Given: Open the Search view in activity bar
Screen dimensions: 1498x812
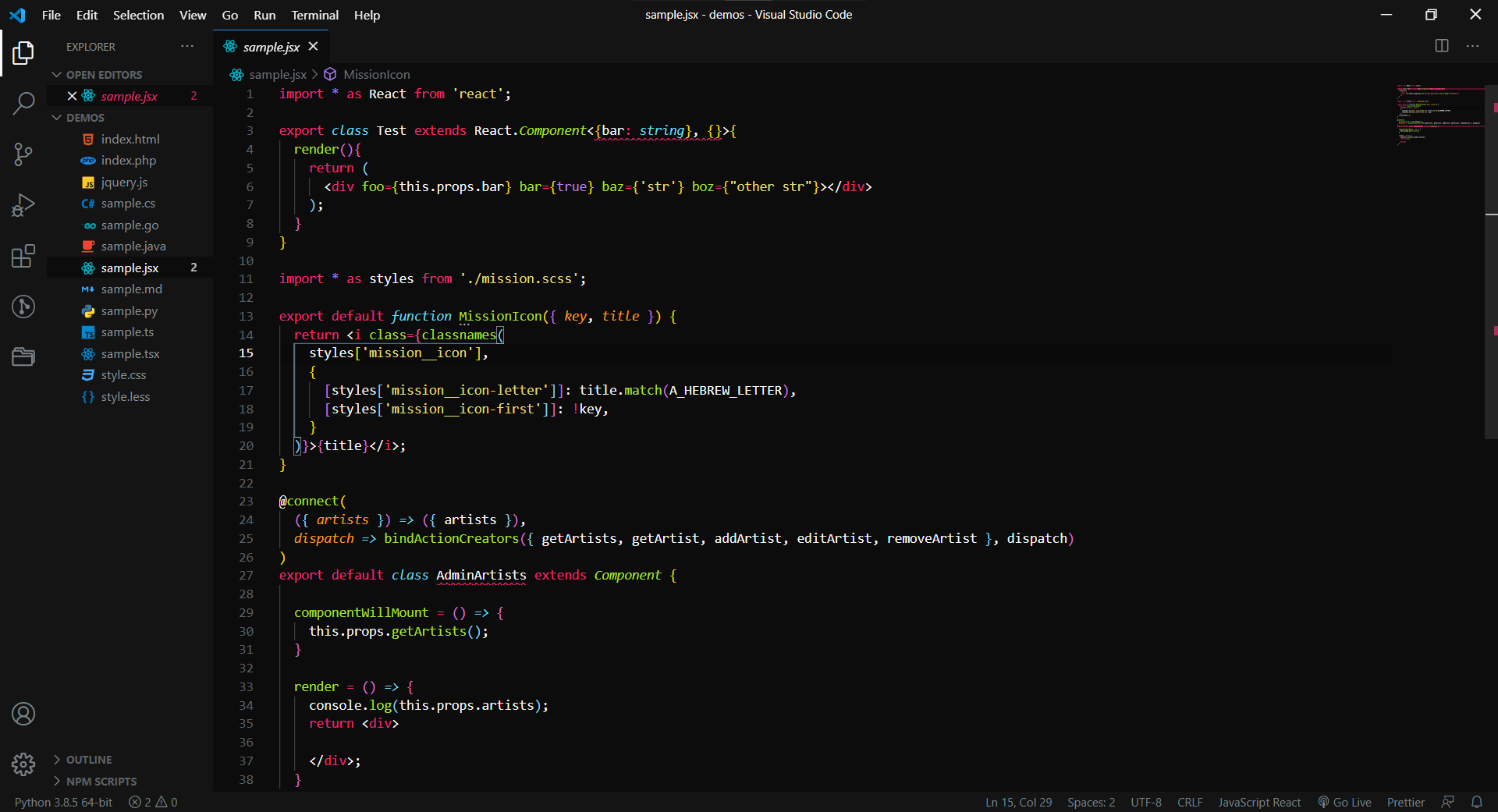Looking at the screenshot, I should point(23,103).
